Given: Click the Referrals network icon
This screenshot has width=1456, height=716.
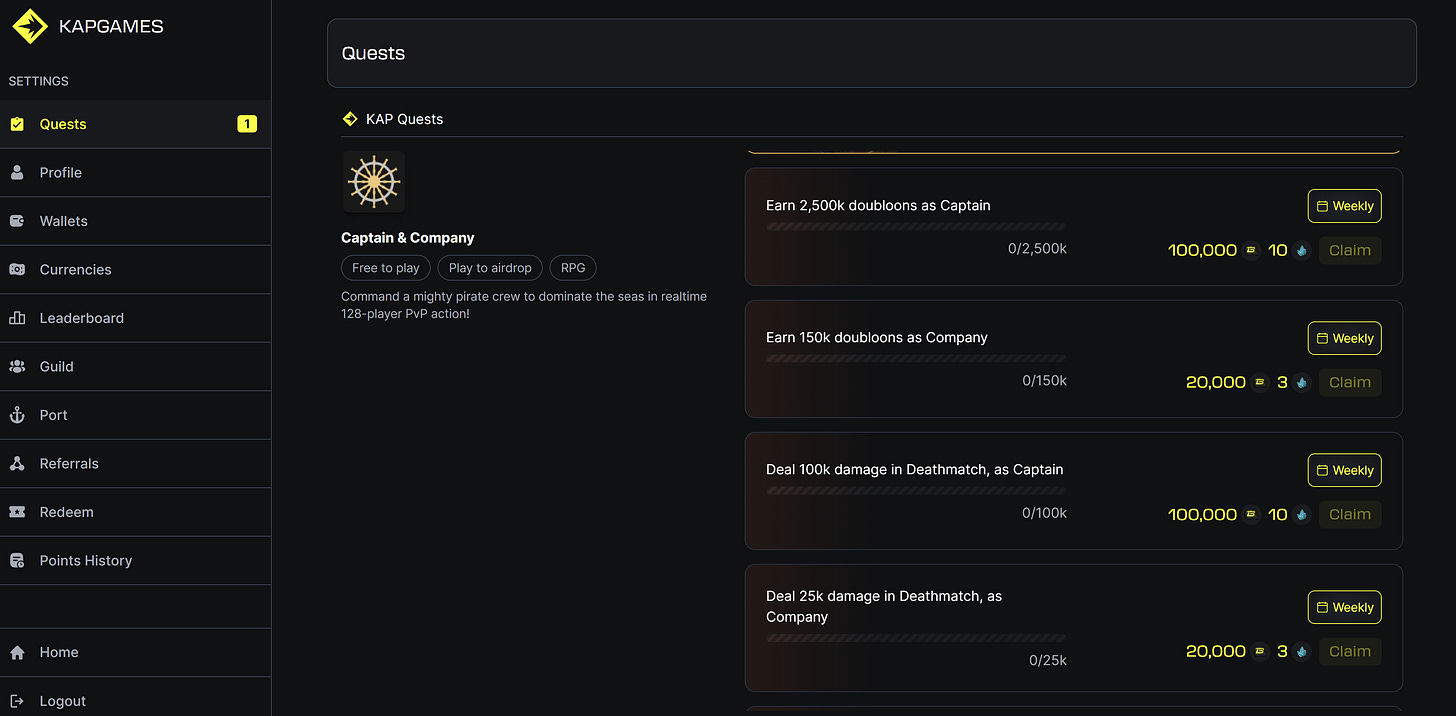Looking at the screenshot, I should coord(17,463).
